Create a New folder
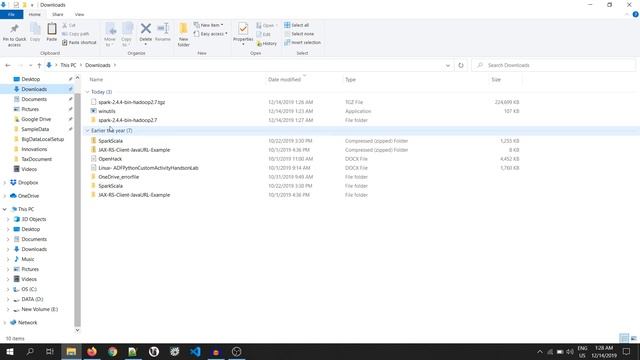640x360 pixels. 184,33
